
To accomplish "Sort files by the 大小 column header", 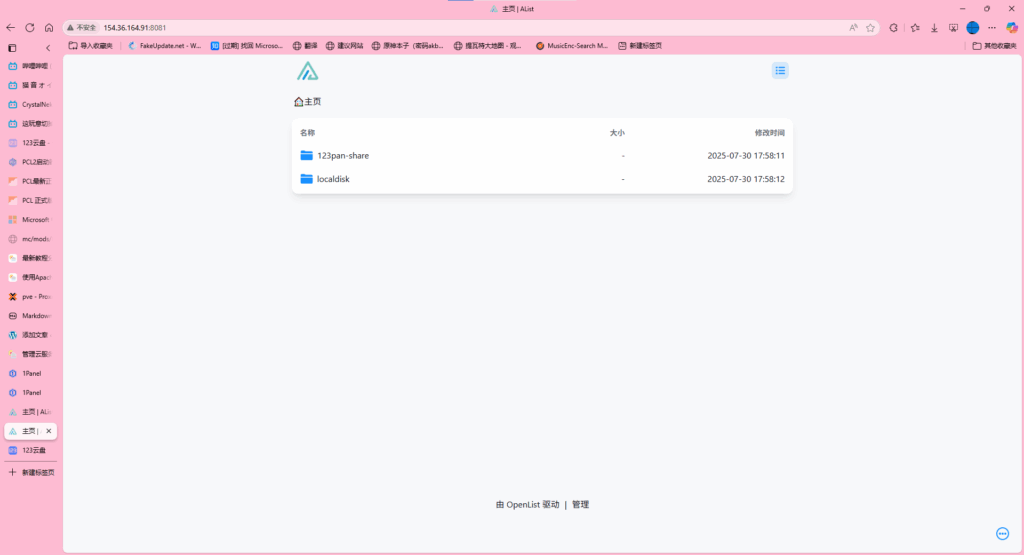I will click(617, 132).
